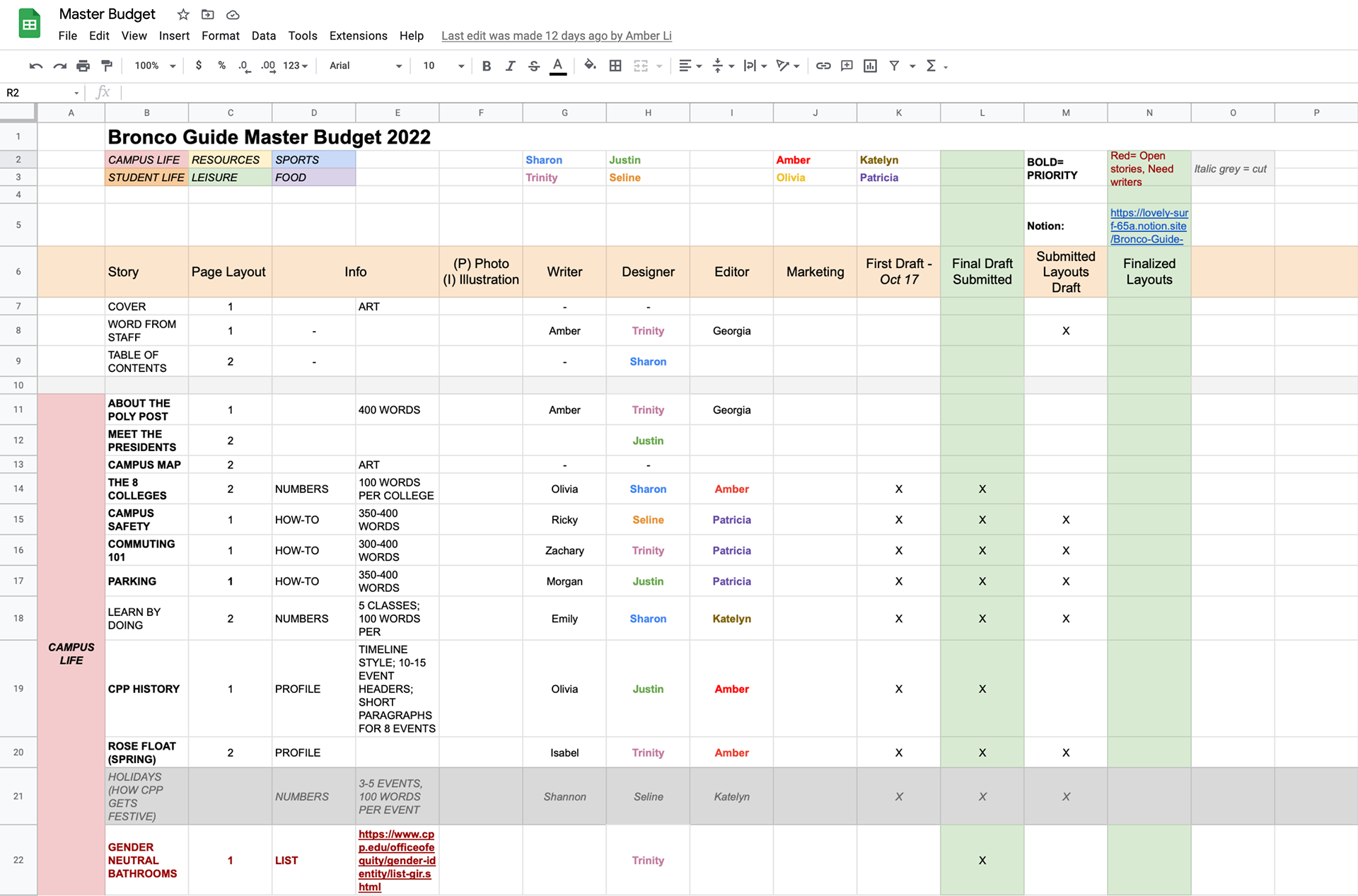1358x896 pixels.
Task: Select the CAMPUS LIFE legend cell
Action: (x=146, y=160)
